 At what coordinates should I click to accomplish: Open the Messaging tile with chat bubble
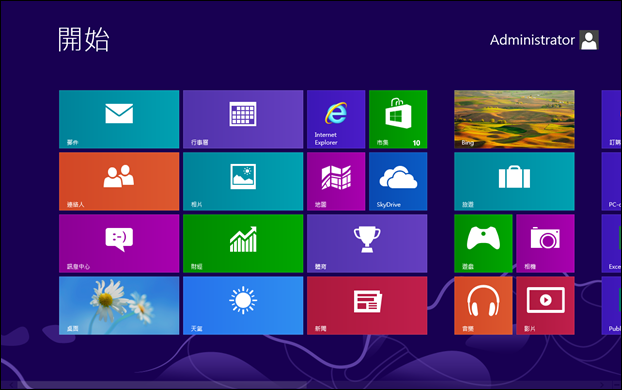119,243
